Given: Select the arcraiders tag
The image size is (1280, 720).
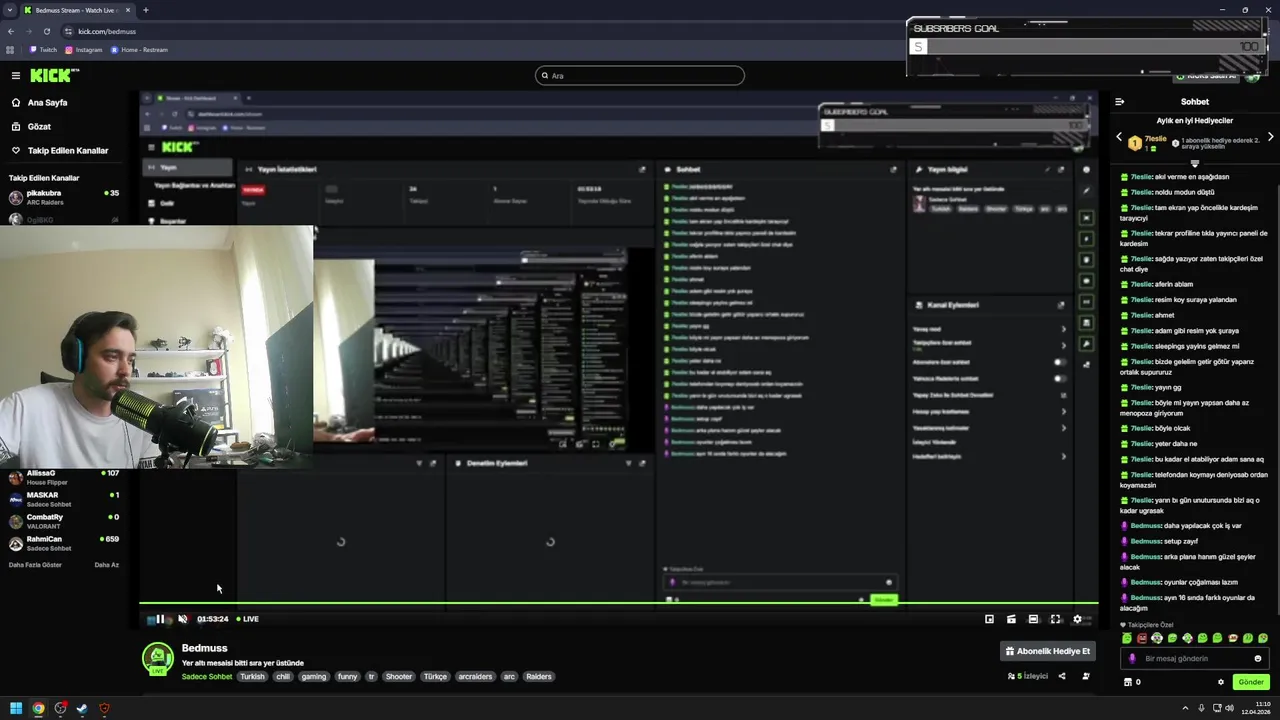Looking at the screenshot, I should (475, 676).
